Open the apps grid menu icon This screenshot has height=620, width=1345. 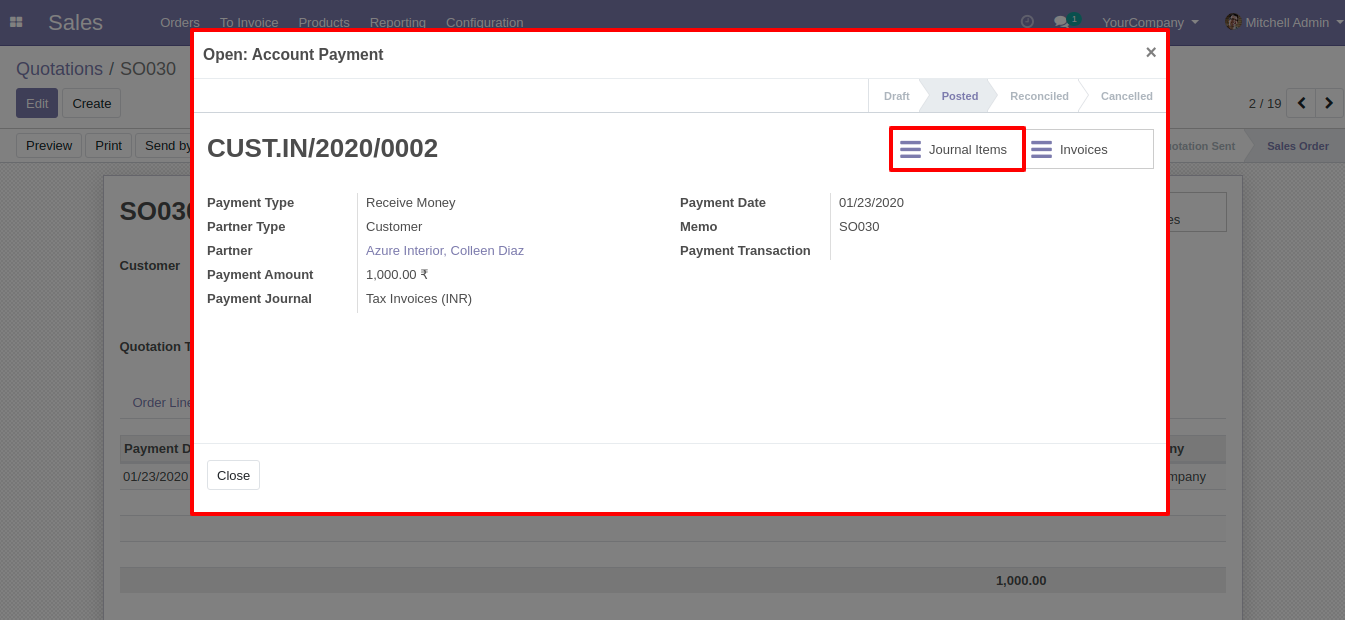[16, 22]
